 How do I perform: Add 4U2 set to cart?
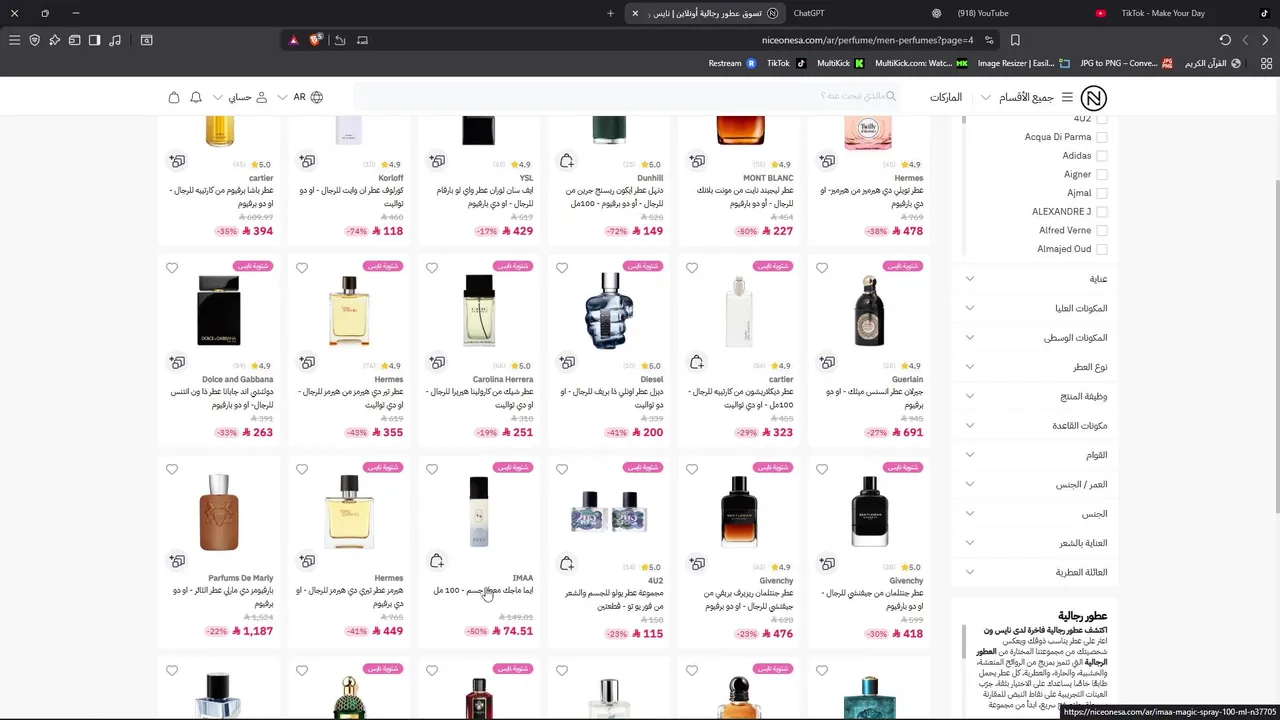[x=567, y=564]
